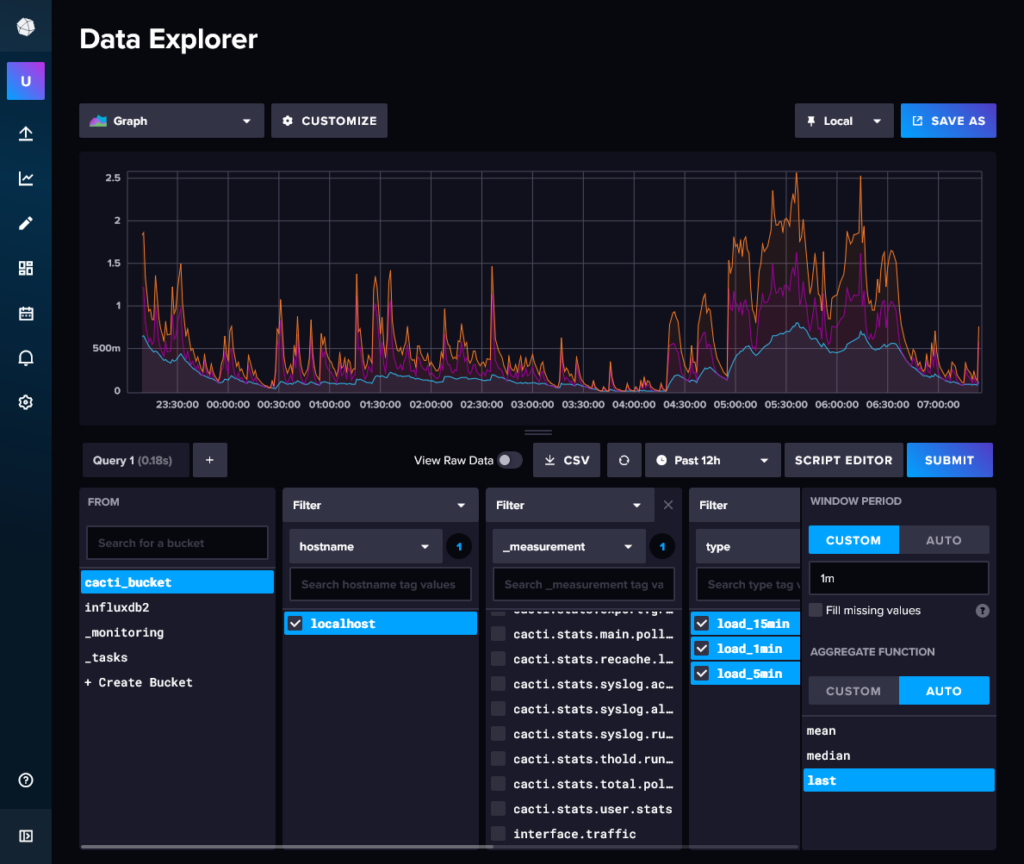1024x864 pixels.
Task: Refresh the query with the refresh icon
Action: pos(622,460)
